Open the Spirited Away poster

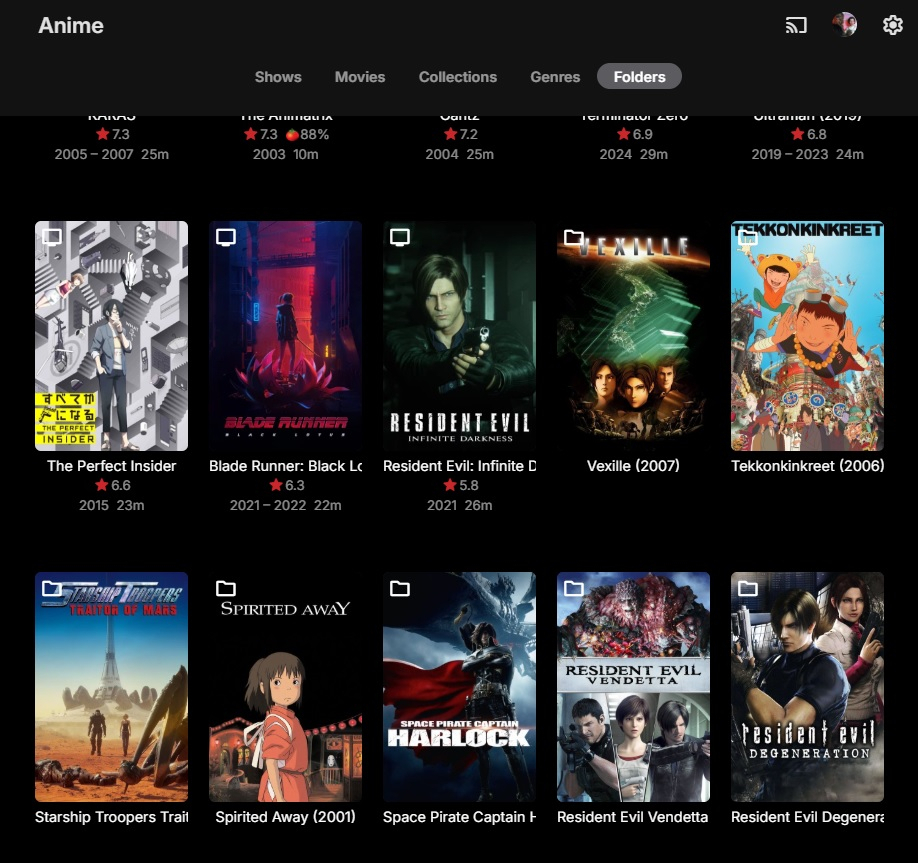(x=285, y=687)
